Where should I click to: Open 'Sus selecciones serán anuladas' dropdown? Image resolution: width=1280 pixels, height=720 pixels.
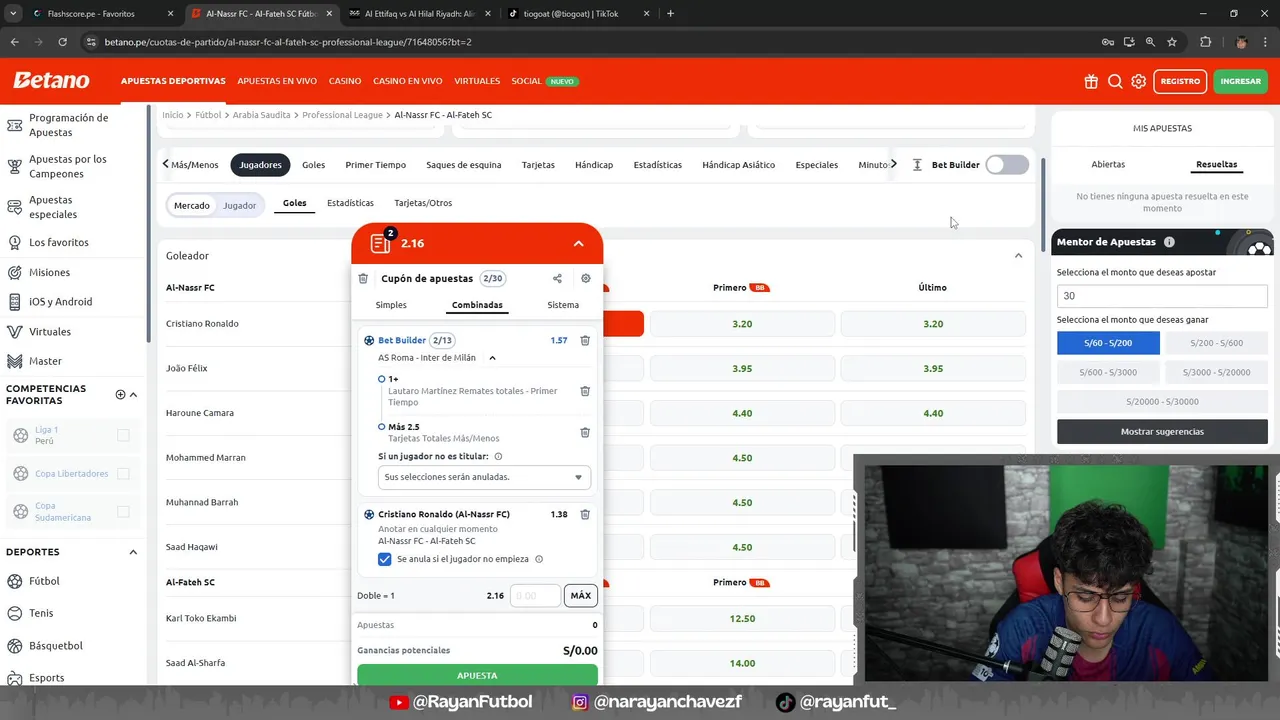tap(484, 477)
